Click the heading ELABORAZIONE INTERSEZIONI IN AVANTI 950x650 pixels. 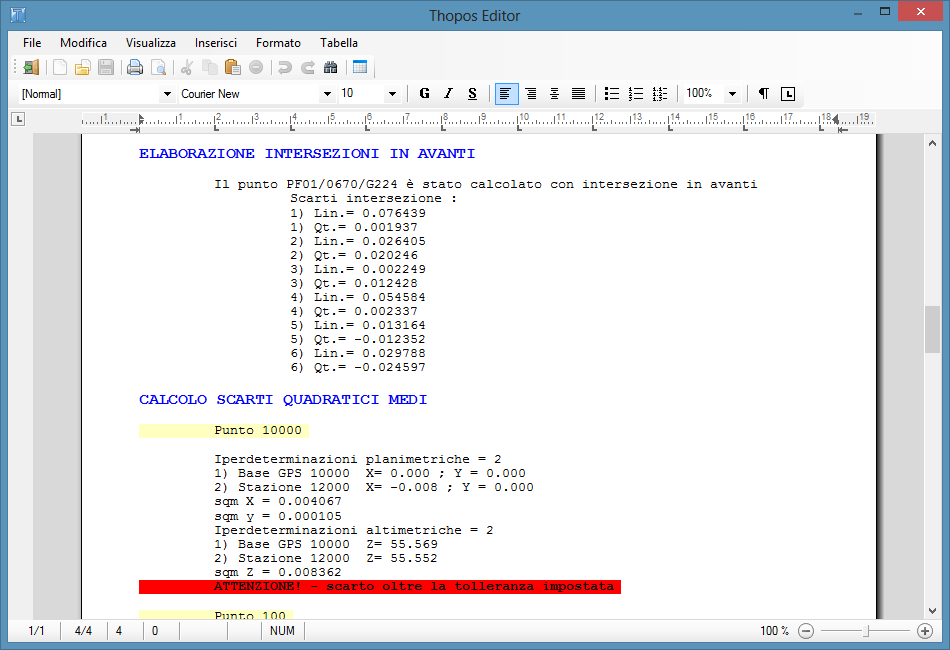(307, 154)
